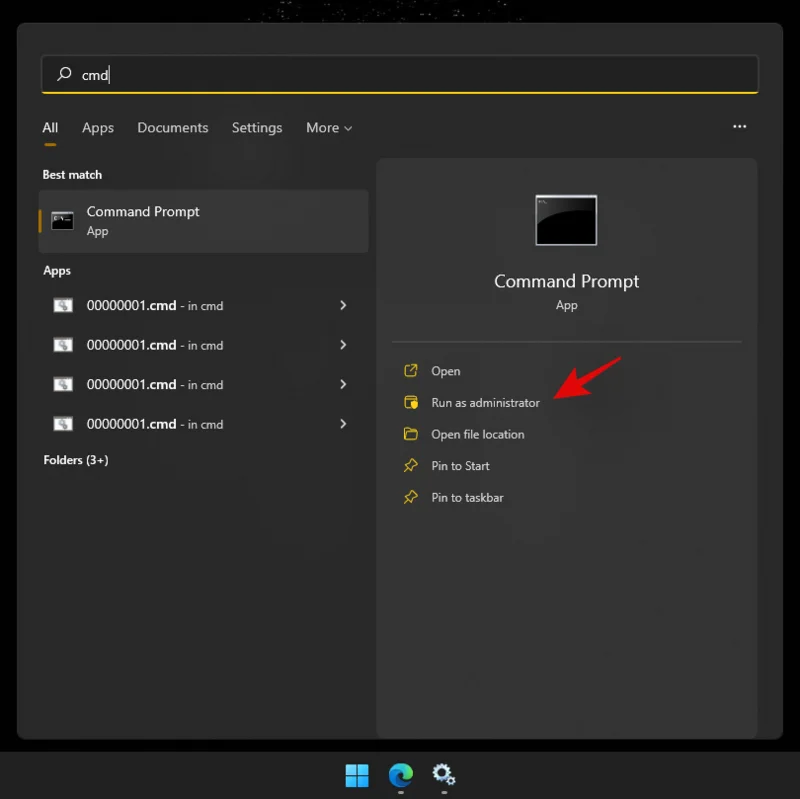Click the Open icon to launch Command Prompt
The width and height of the screenshot is (800, 799).
point(412,370)
